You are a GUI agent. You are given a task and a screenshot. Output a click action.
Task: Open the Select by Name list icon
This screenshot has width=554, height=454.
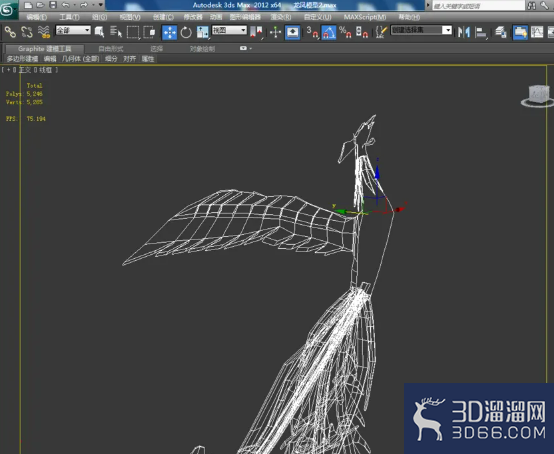click(x=116, y=32)
